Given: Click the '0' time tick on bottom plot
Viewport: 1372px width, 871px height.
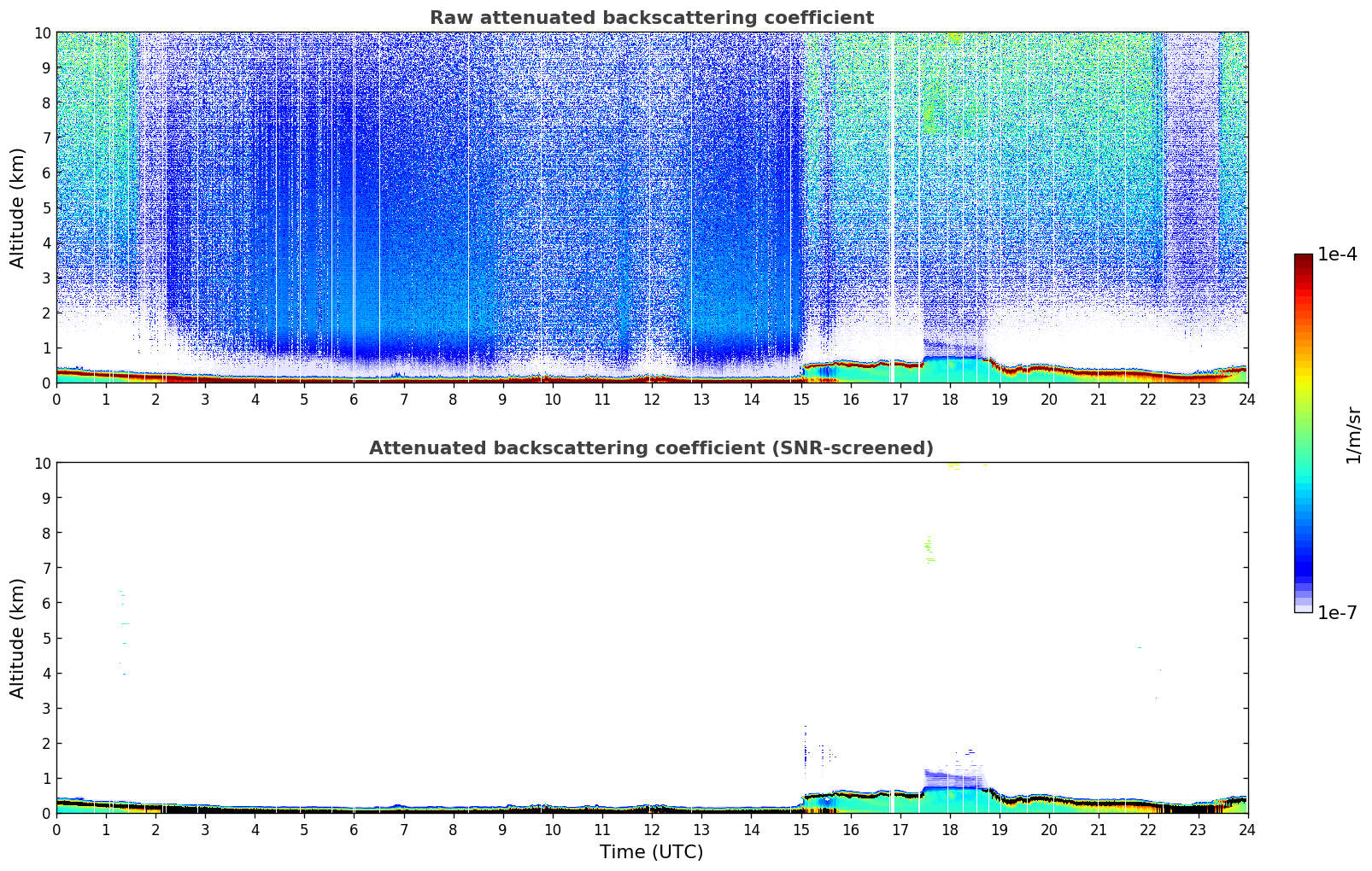Looking at the screenshot, I should coord(56,829).
